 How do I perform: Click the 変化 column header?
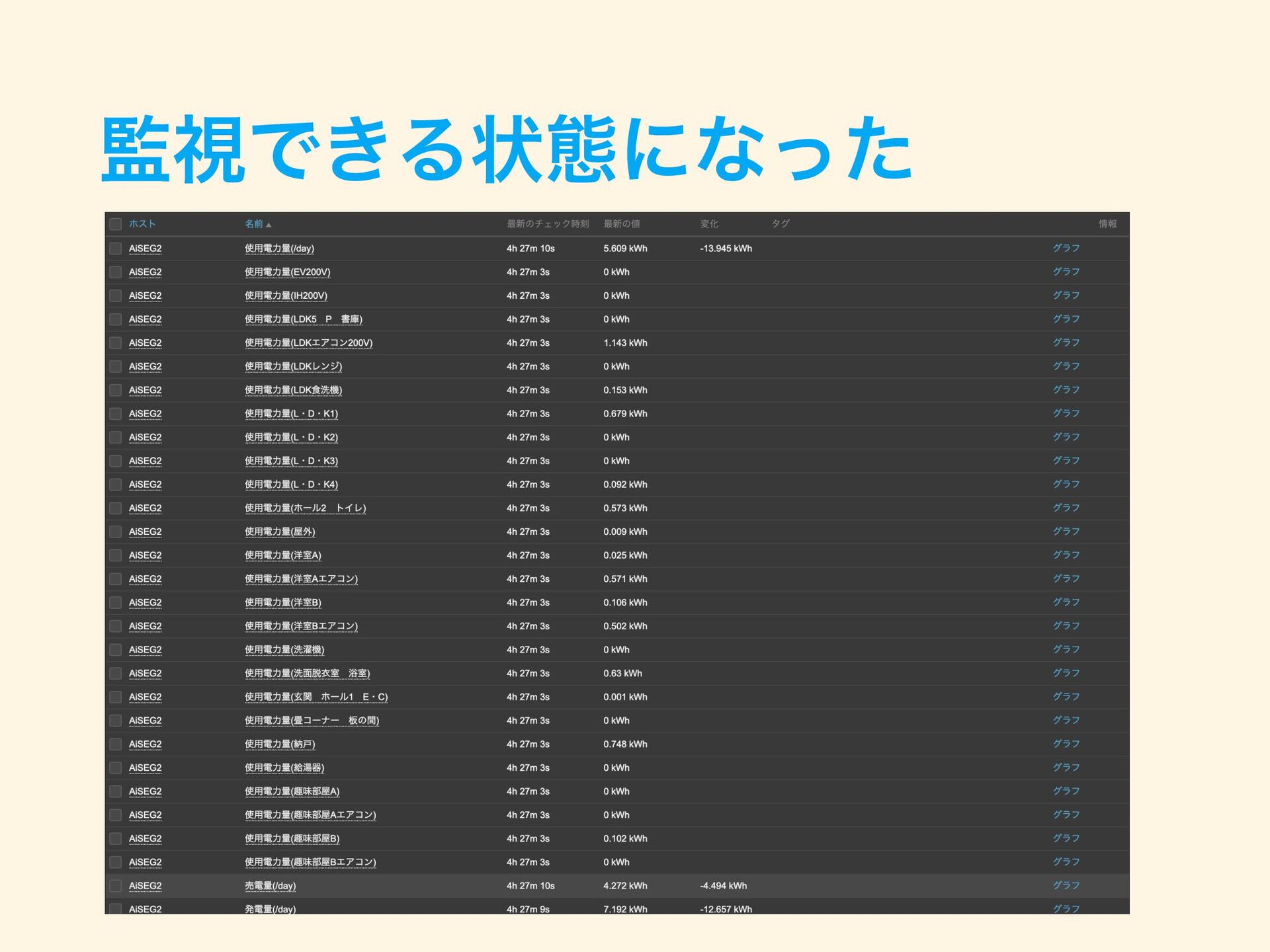[x=709, y=224]
